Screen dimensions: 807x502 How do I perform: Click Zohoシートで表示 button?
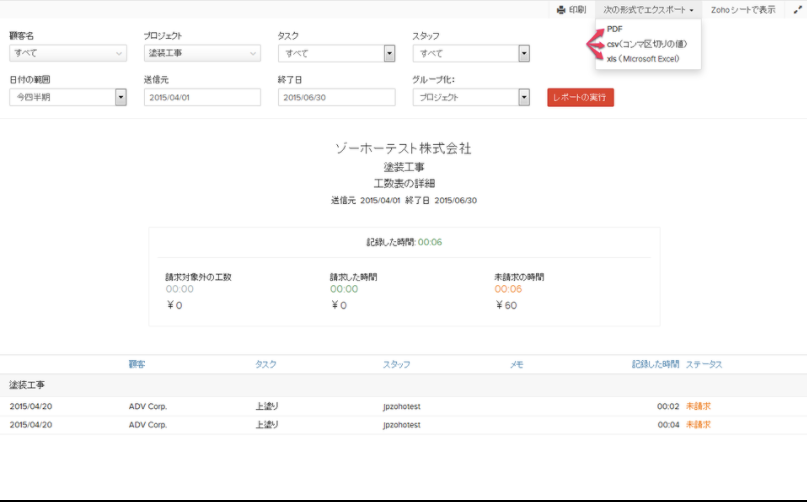click(743, 9)
